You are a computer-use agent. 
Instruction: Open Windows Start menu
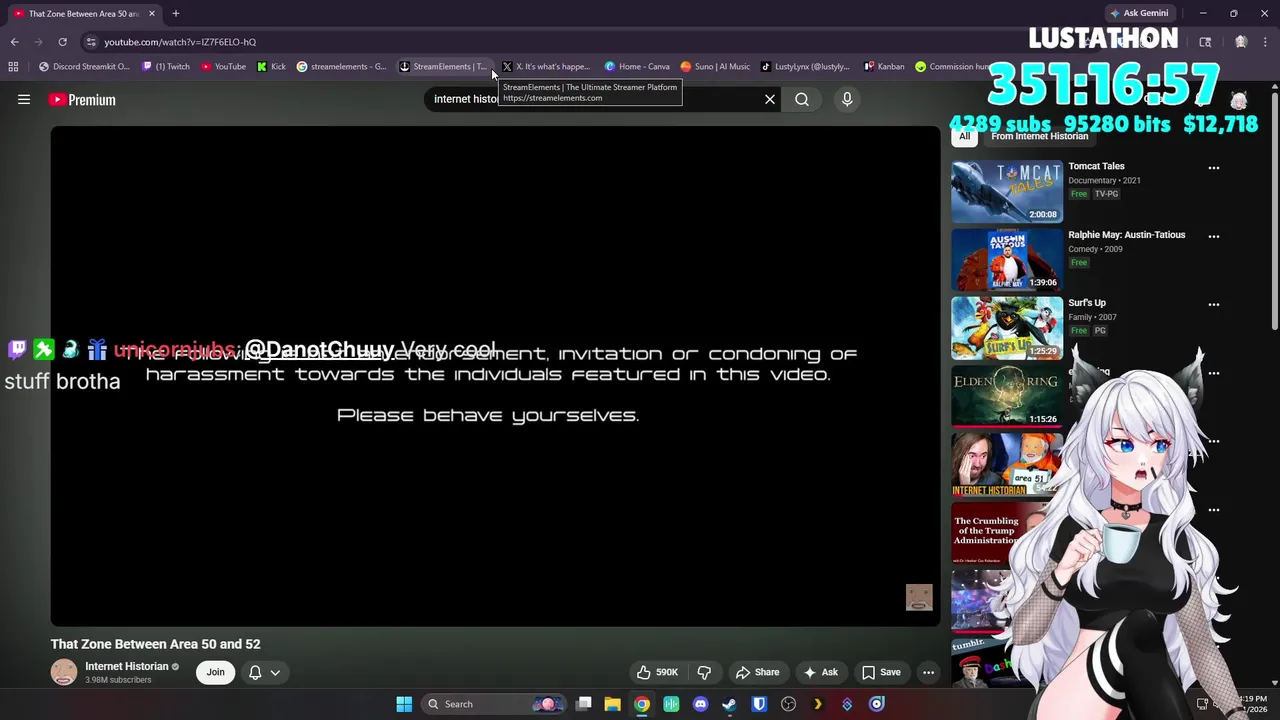pyautogui.click(x=404, y=704)
